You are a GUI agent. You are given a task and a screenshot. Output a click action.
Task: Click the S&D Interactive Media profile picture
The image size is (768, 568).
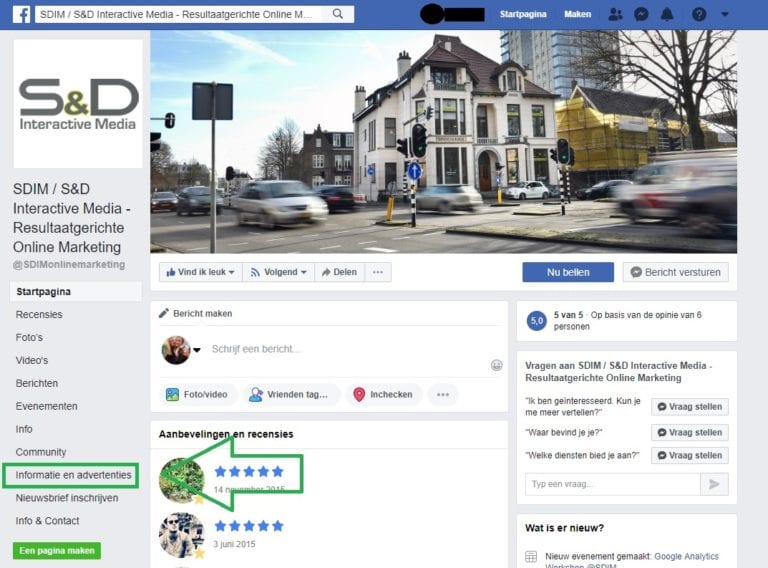(x=78, y=104)
